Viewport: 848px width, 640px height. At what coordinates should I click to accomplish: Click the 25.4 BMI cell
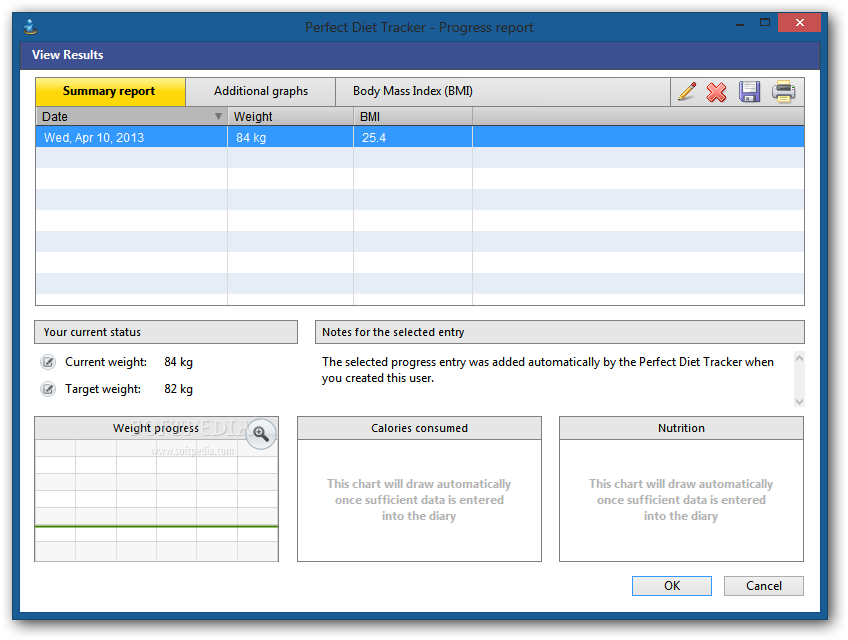click(x=413, y=137)
